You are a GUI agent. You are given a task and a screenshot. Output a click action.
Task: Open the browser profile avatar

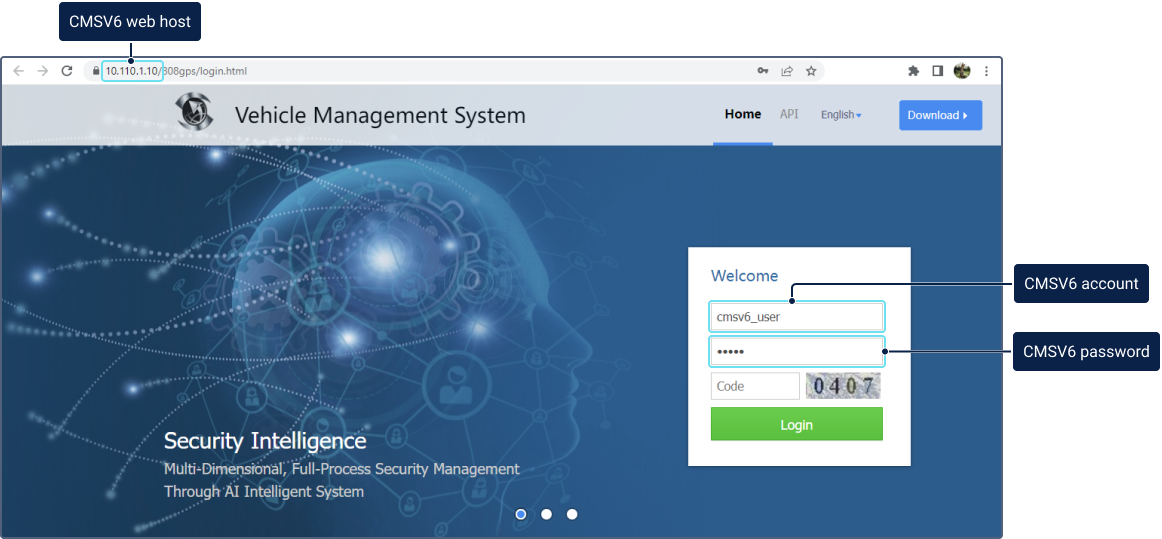pyautogui.click(x=962, y=71)
